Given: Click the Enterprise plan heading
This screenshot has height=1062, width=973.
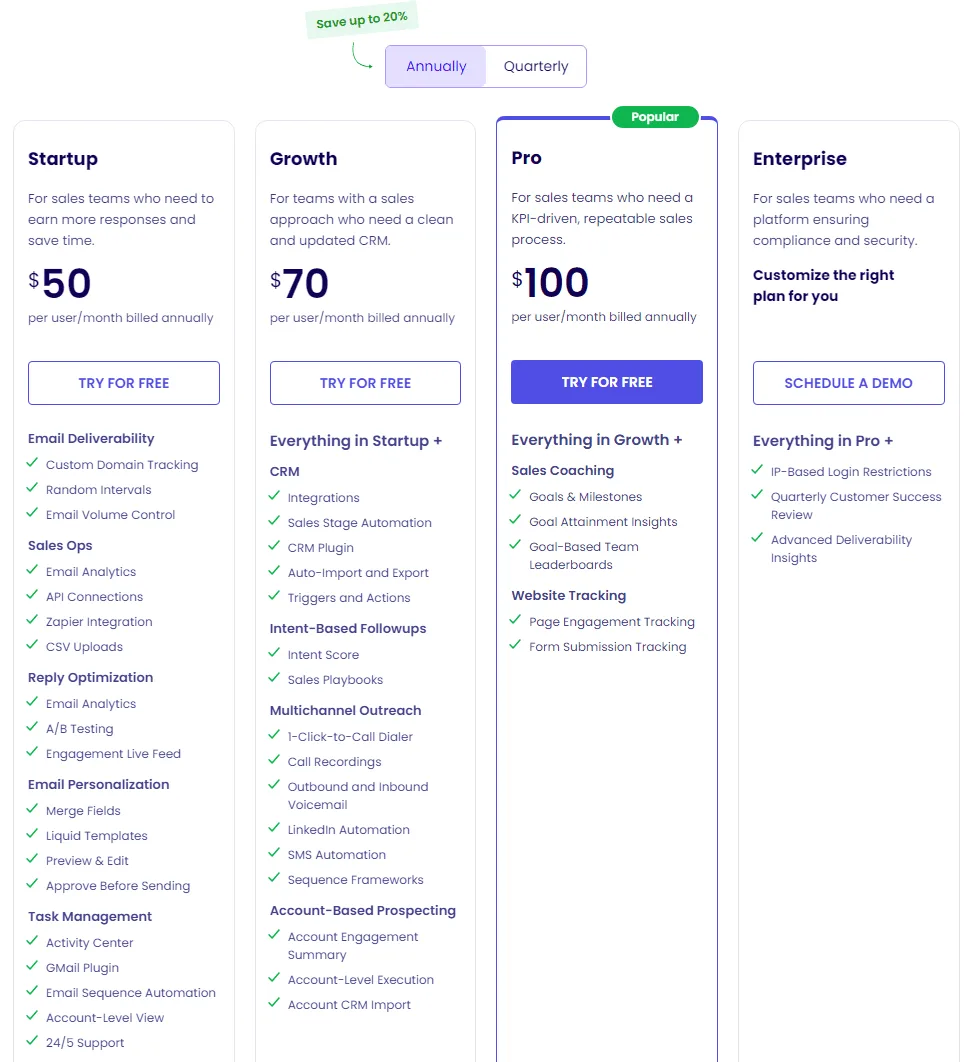Looking at the screenshot, I should (x=799, y=159).
